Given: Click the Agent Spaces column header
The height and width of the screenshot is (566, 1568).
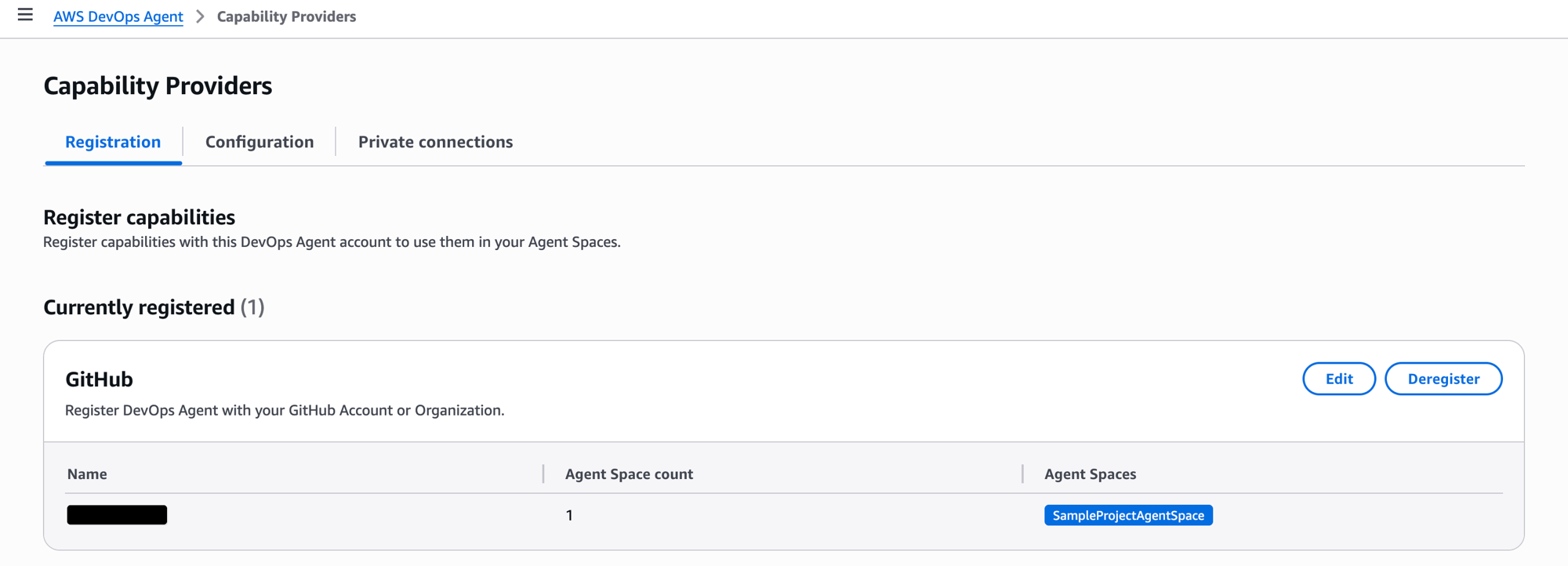Looking at the screenshot, I should 1090,473.
